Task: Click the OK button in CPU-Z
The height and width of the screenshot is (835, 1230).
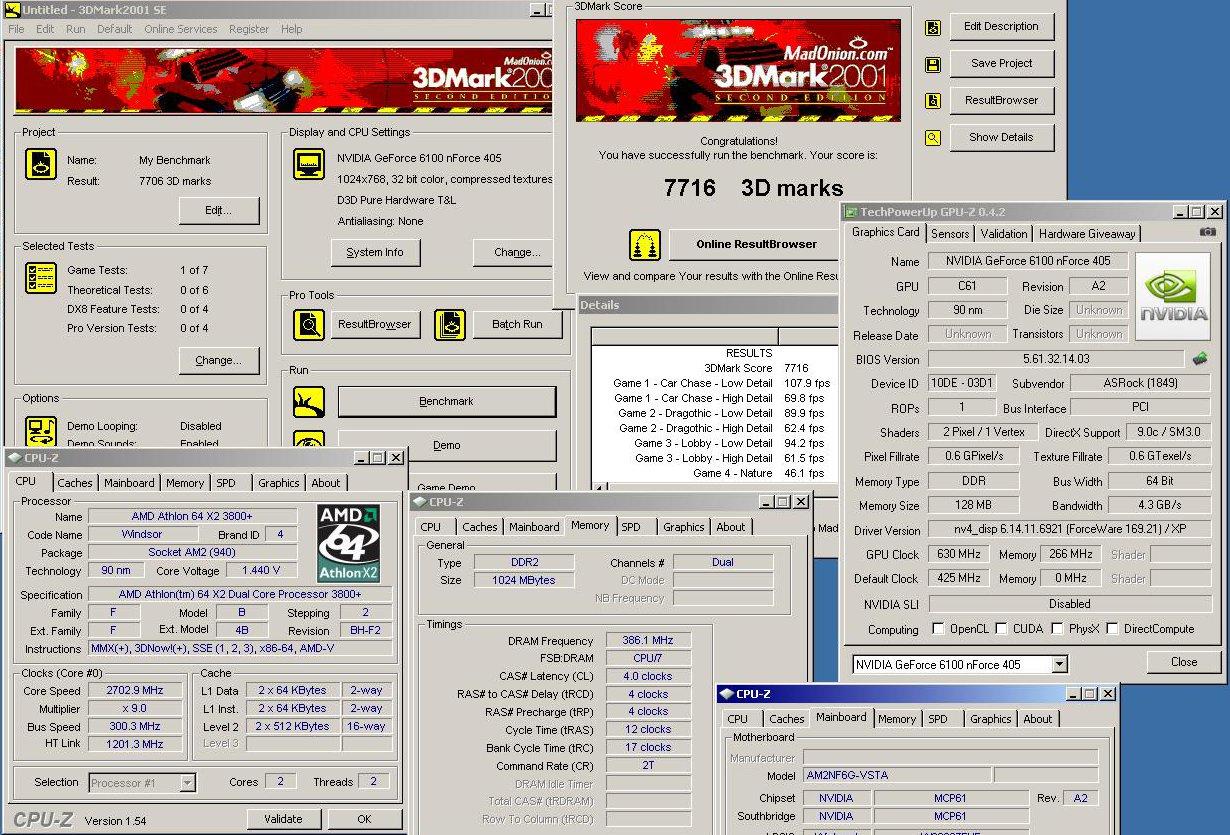Action: (x=364, y=819)
